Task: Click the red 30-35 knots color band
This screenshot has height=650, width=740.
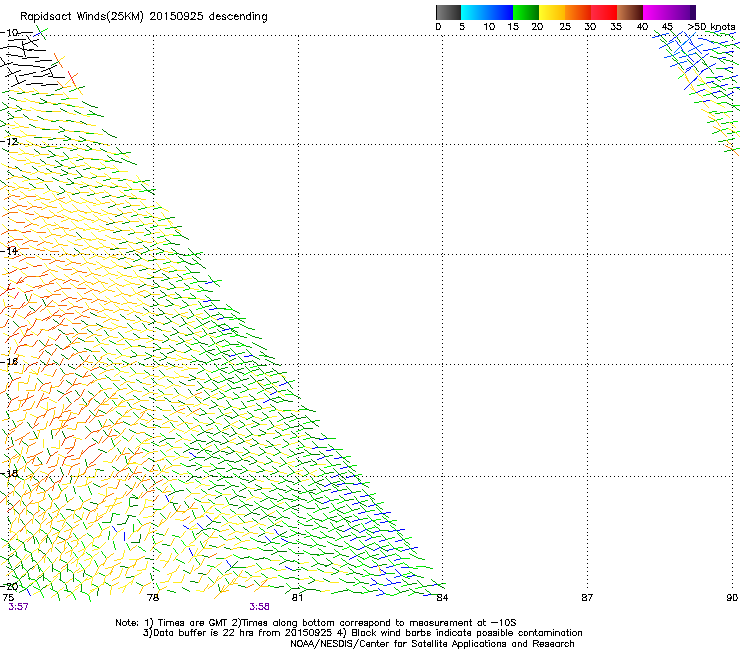Action: (604, 12)
